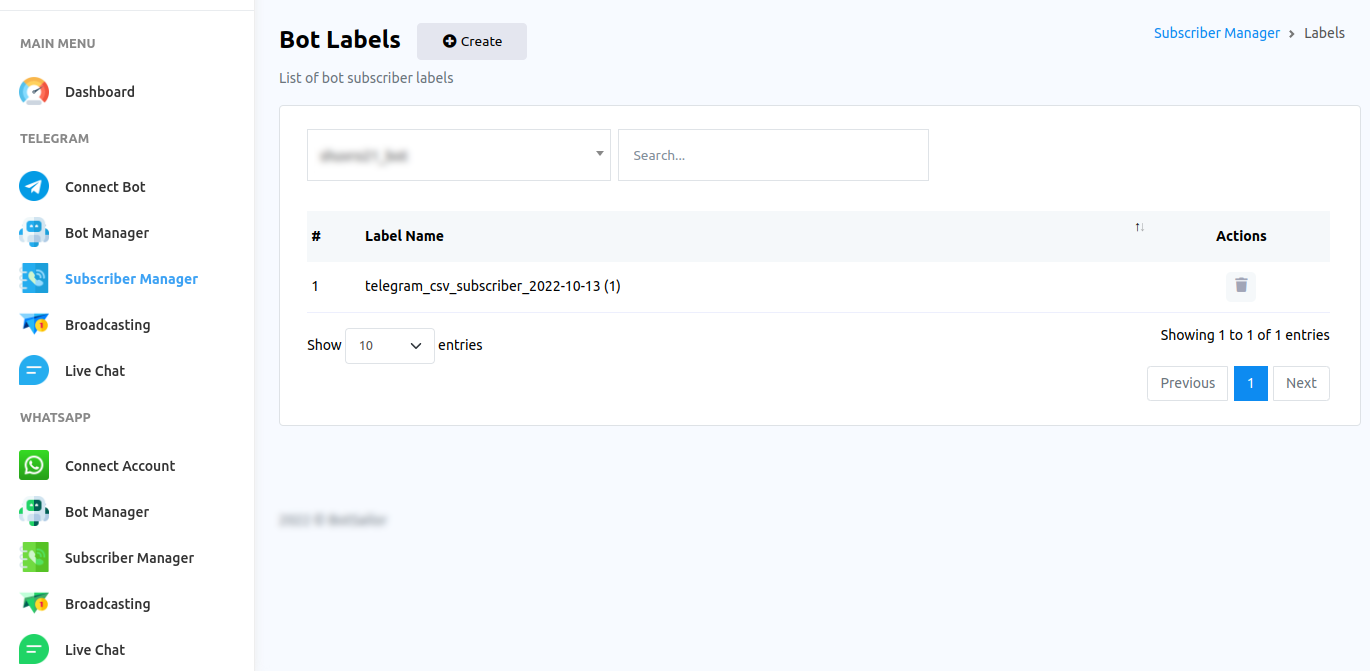This screenshot has height=671, width=1370.
Task: Click WhatsApp Live Chat green bubble icon
Action: point(34,650)
